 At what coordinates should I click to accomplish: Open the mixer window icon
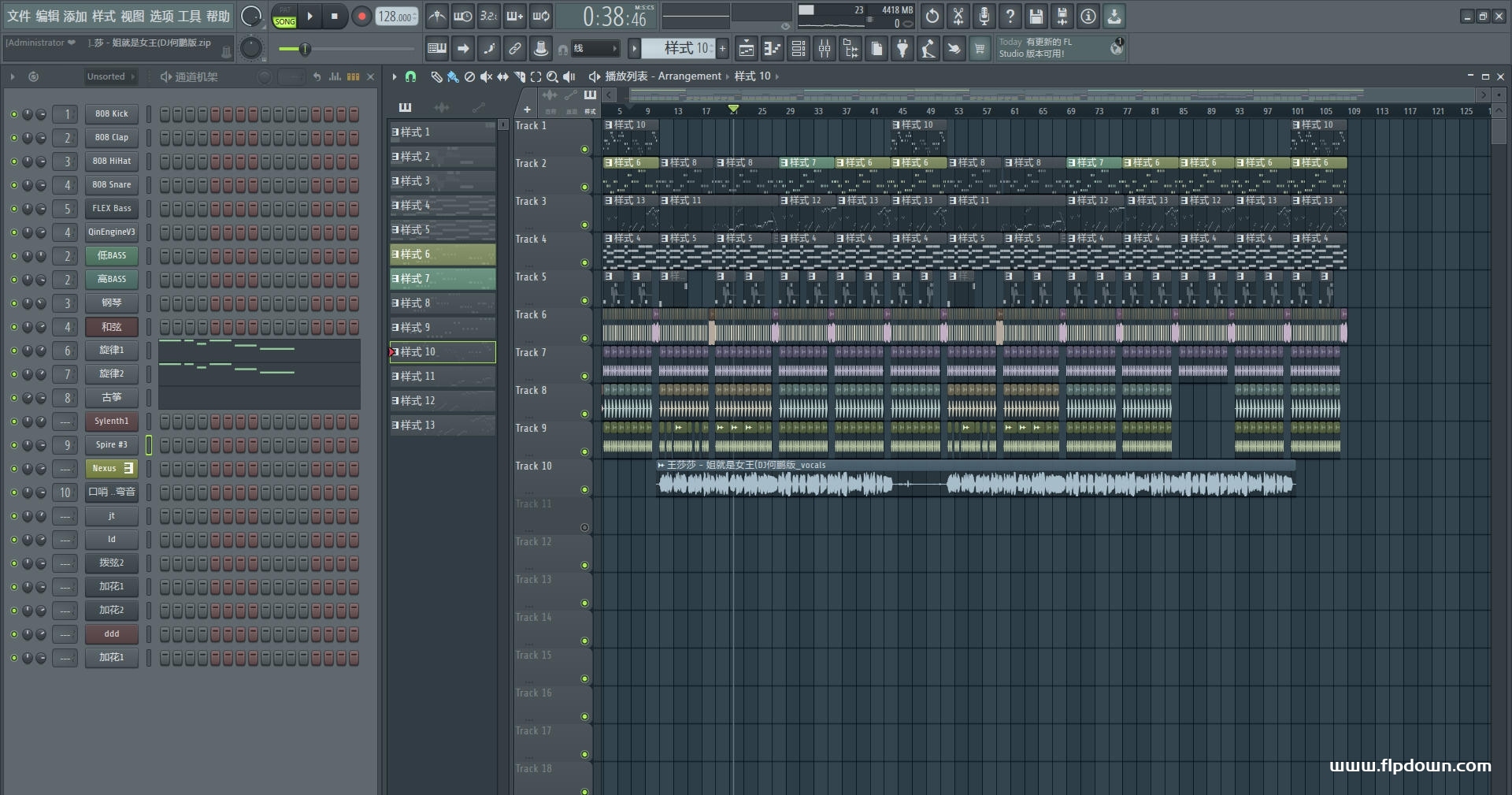[x=825, y=49]
